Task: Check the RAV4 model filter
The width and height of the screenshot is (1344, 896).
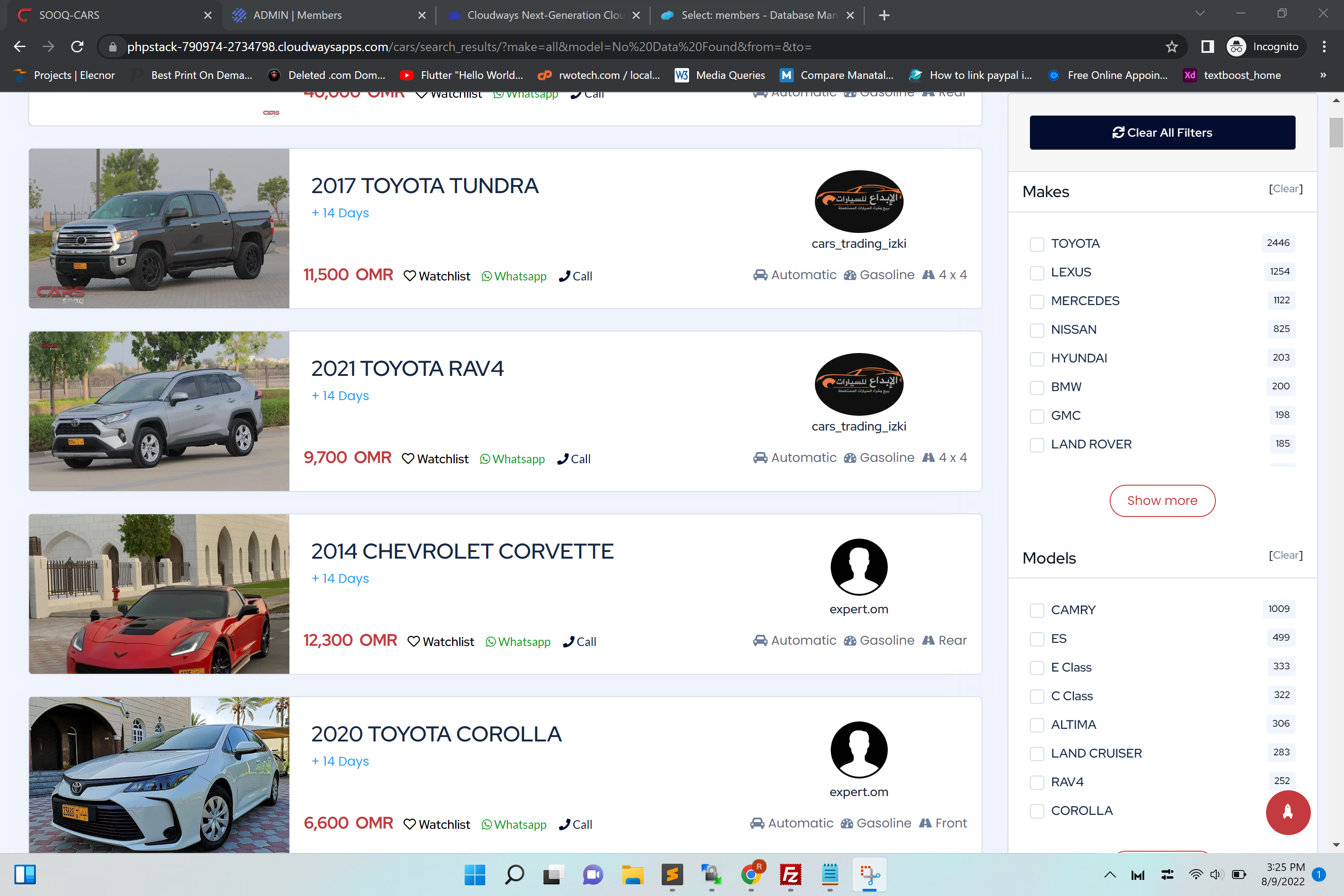Action: [x=1037, y=782]
